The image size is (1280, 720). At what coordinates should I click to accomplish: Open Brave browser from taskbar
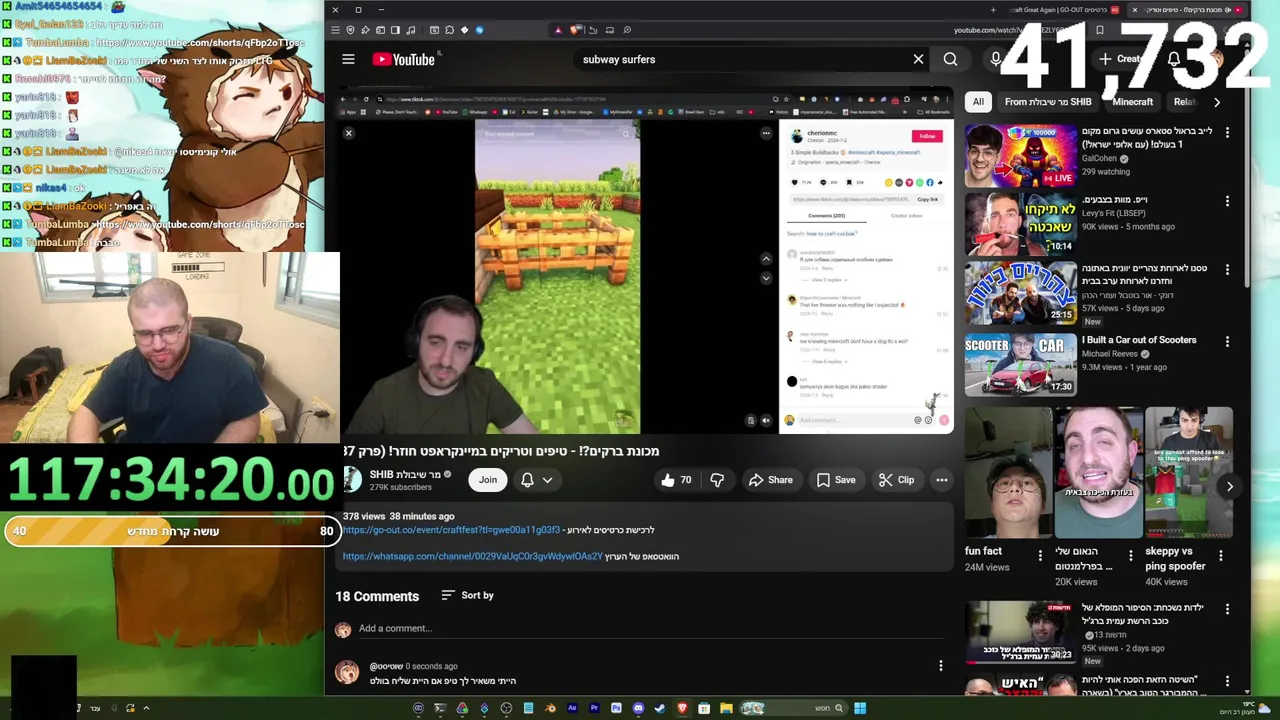682,708
